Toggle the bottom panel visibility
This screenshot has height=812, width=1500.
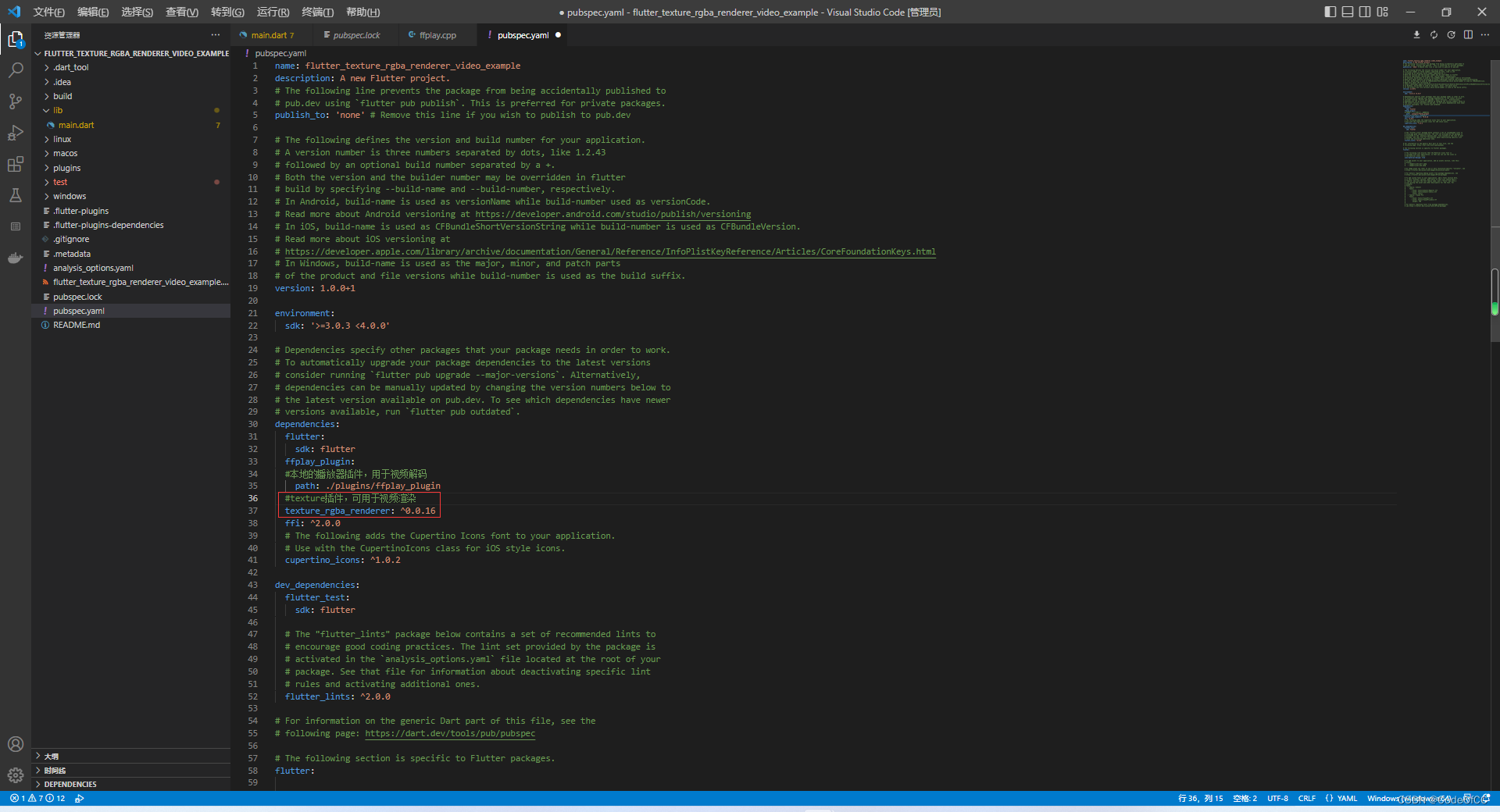pyautogui.click(x=1348, y=12)
